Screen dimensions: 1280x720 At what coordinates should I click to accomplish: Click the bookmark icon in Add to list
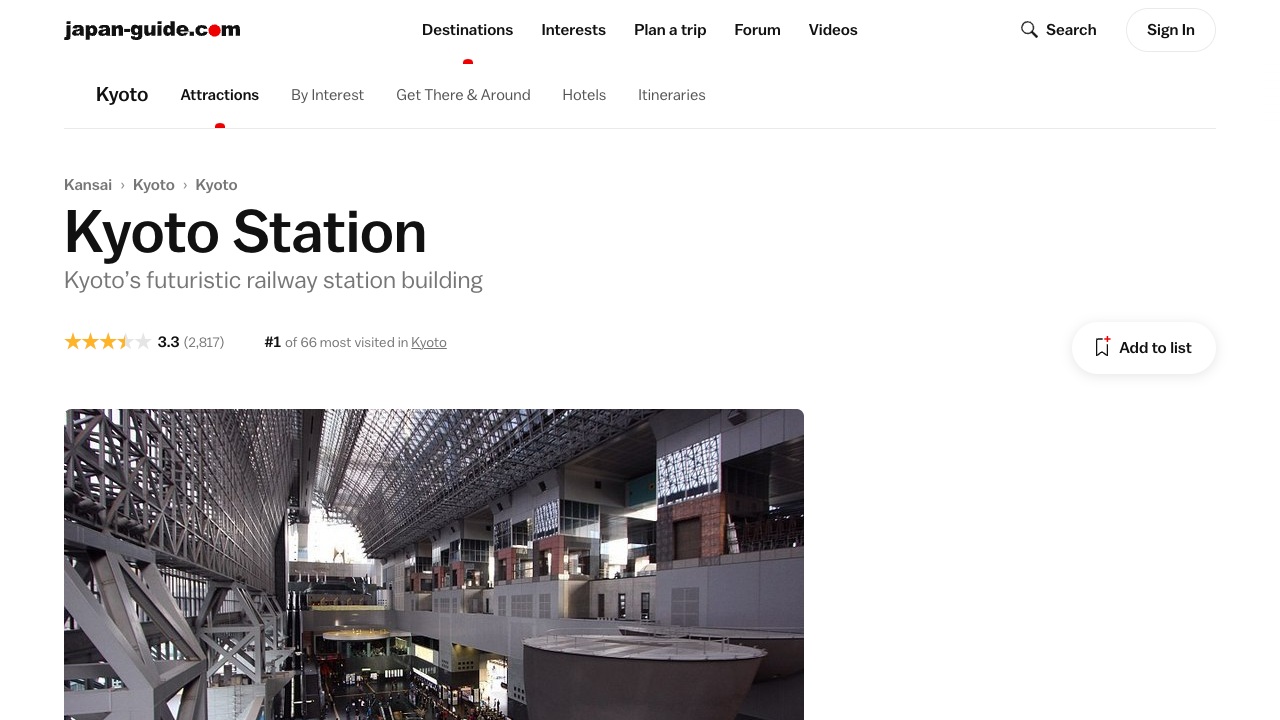(x=1102, y=348)
